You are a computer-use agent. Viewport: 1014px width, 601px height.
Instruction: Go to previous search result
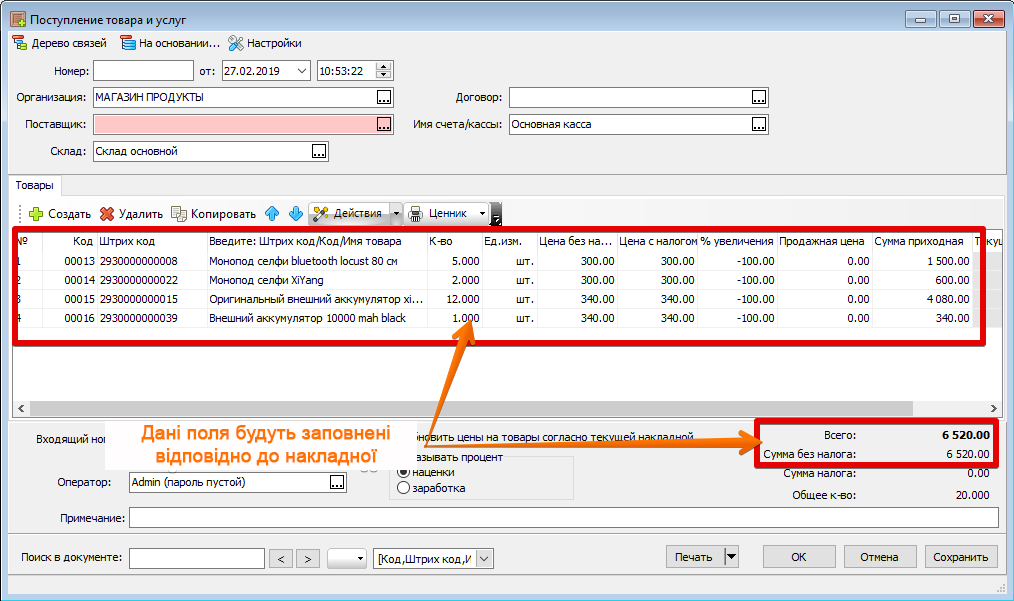click(281, 558)
